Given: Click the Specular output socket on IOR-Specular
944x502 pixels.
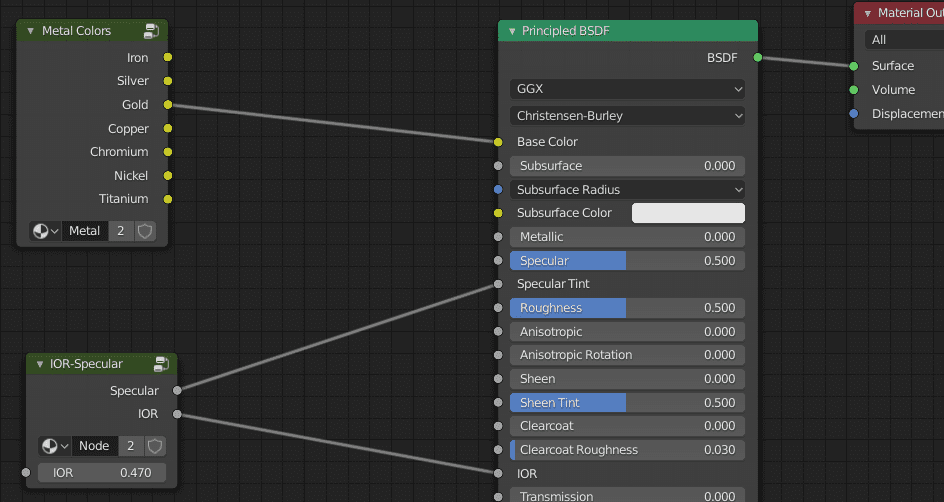Looking at the screenshot, I should tap(177, 390).
